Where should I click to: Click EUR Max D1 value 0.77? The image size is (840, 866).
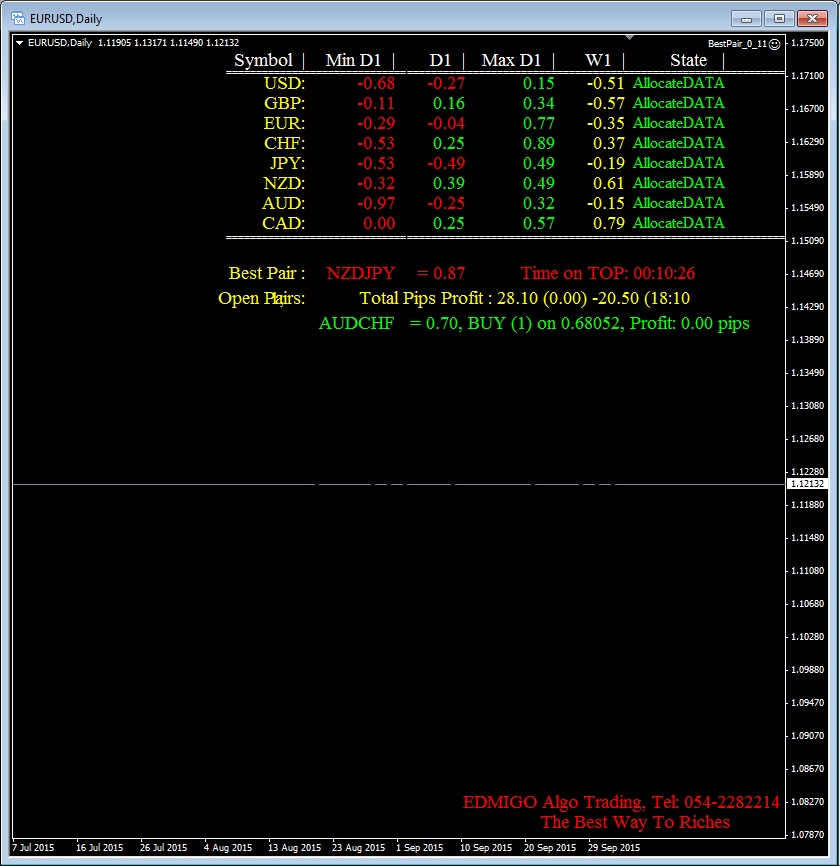coord(538,123)
